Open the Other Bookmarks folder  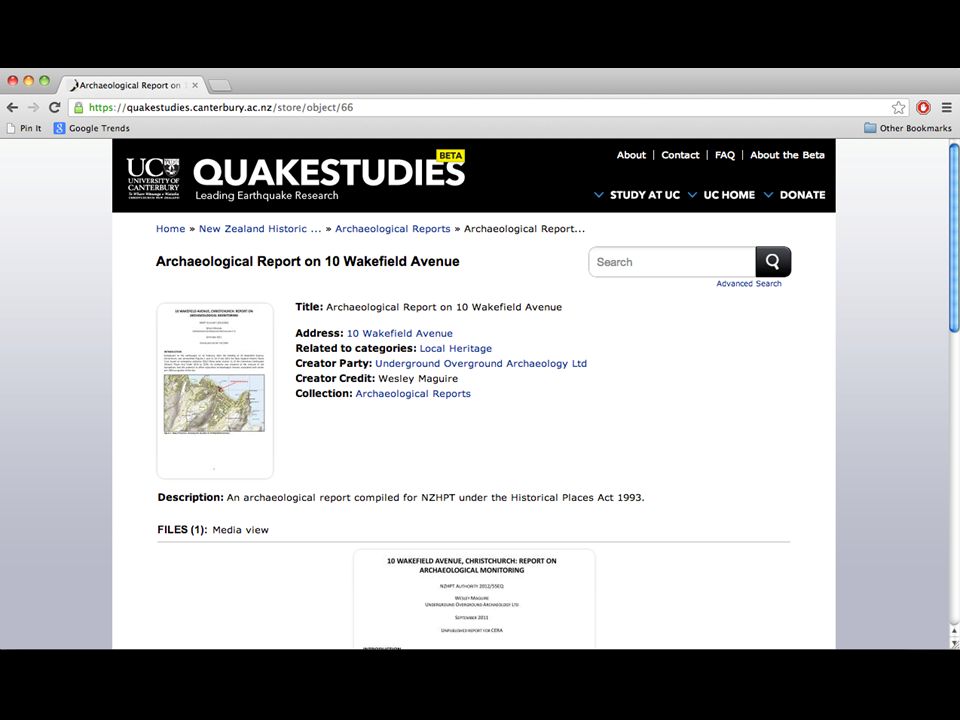point(907,128)
